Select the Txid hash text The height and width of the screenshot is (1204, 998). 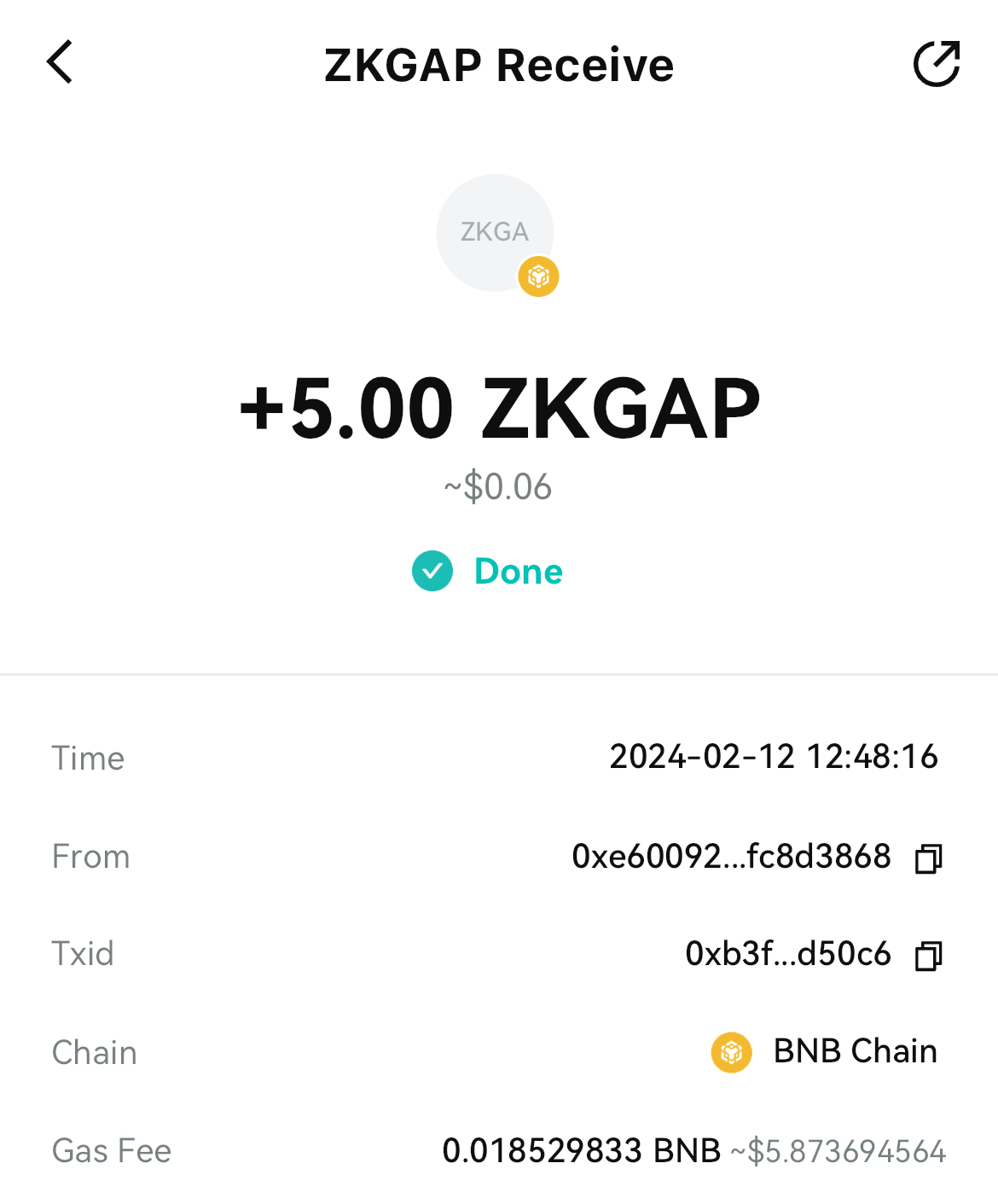[788, 953]
